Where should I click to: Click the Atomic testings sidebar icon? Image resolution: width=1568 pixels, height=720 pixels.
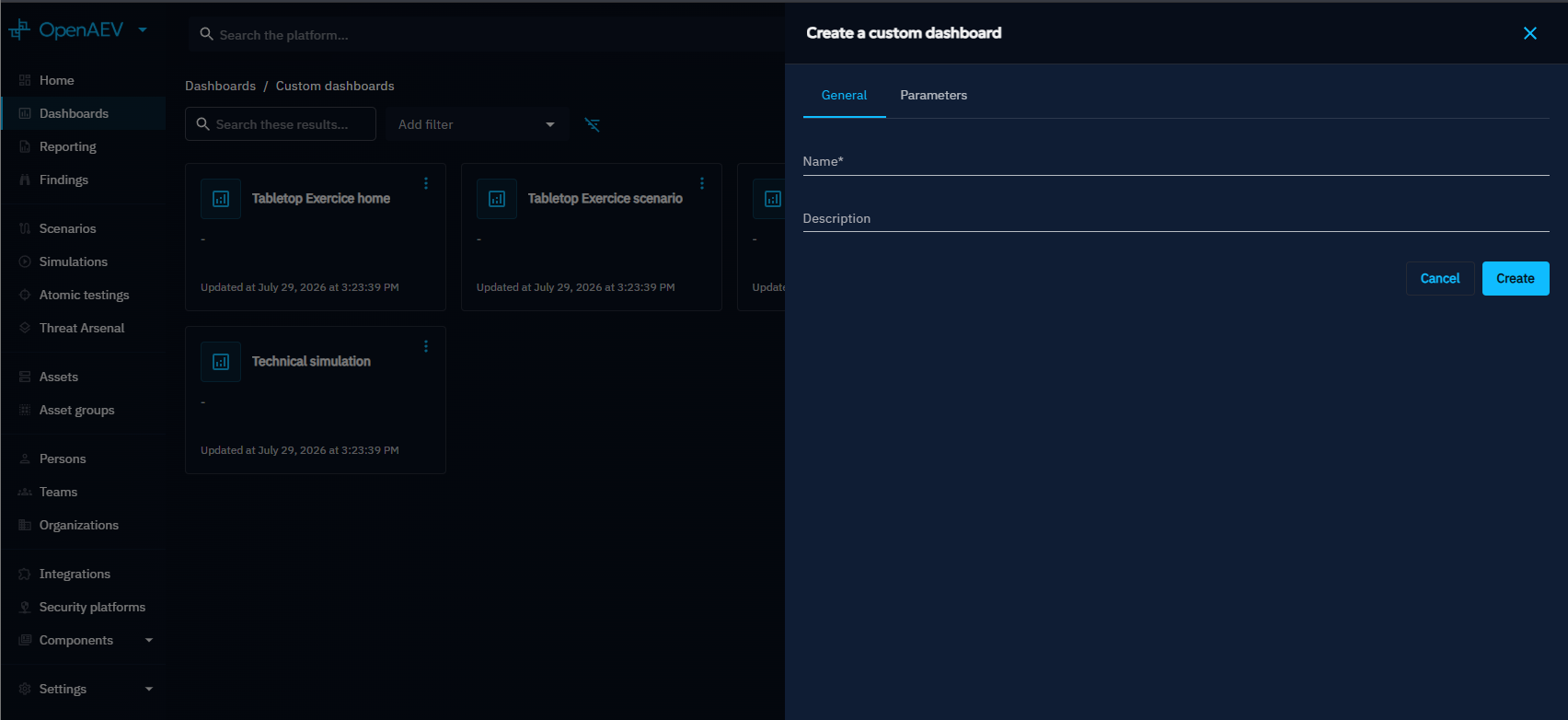(25, 295)
